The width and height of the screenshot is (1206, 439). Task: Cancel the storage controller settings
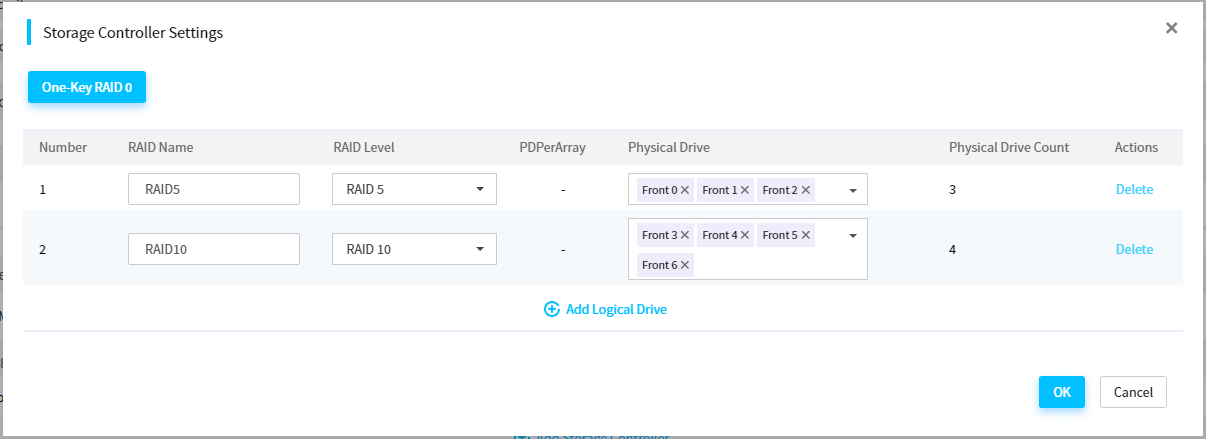pos(1133,392)
